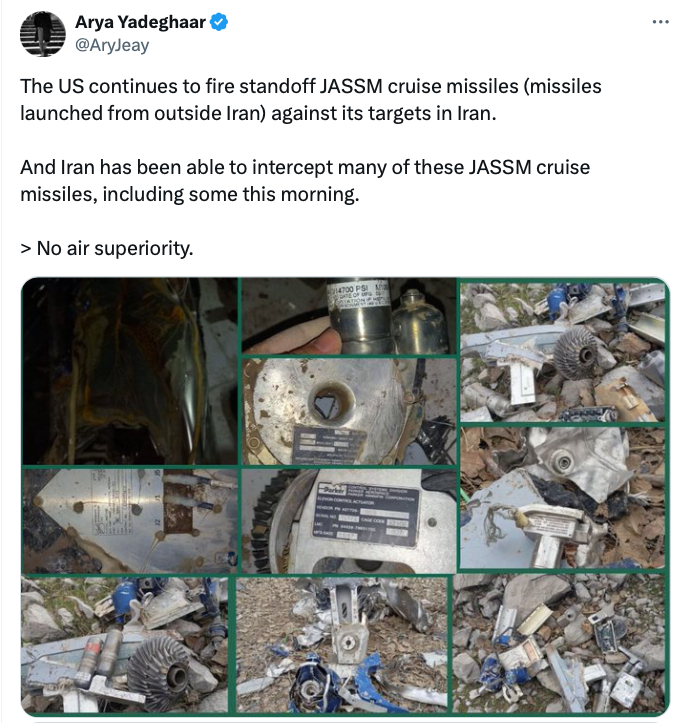The height and width of the screenshot is (723, 690).
Task: Open top-right turbine debris photo
Action: click(563, 352)
